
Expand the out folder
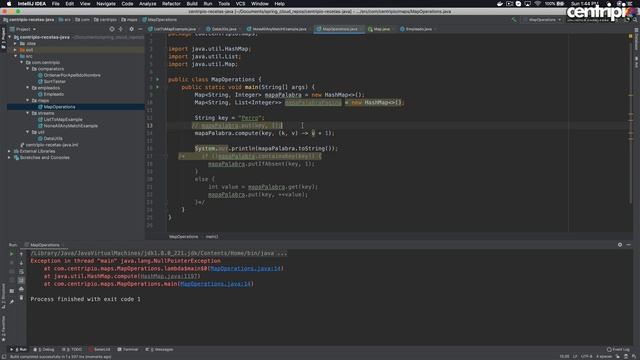tap(16, 50)
